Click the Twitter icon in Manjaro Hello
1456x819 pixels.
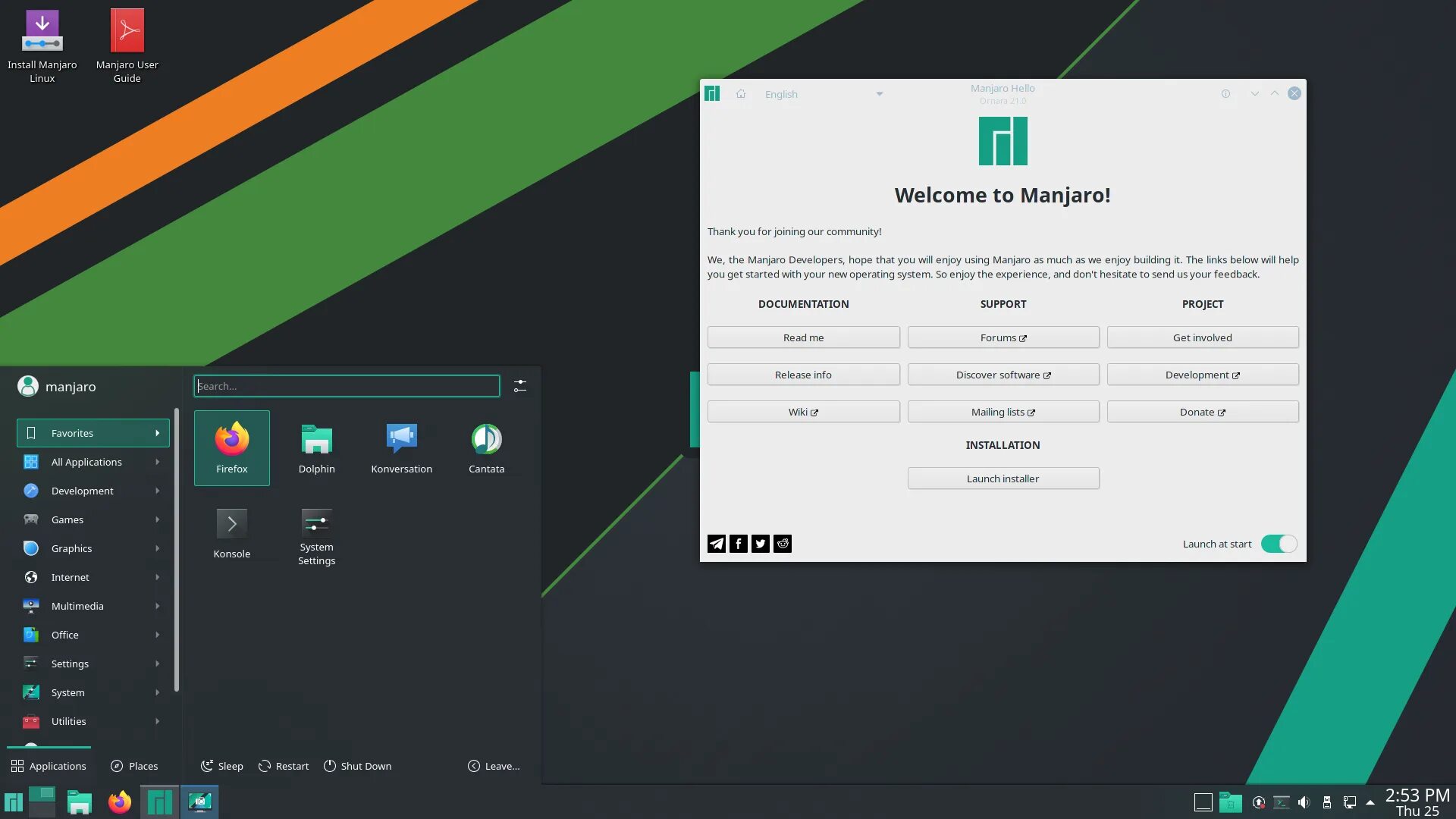pyautogui.click(x=761, y=544)
